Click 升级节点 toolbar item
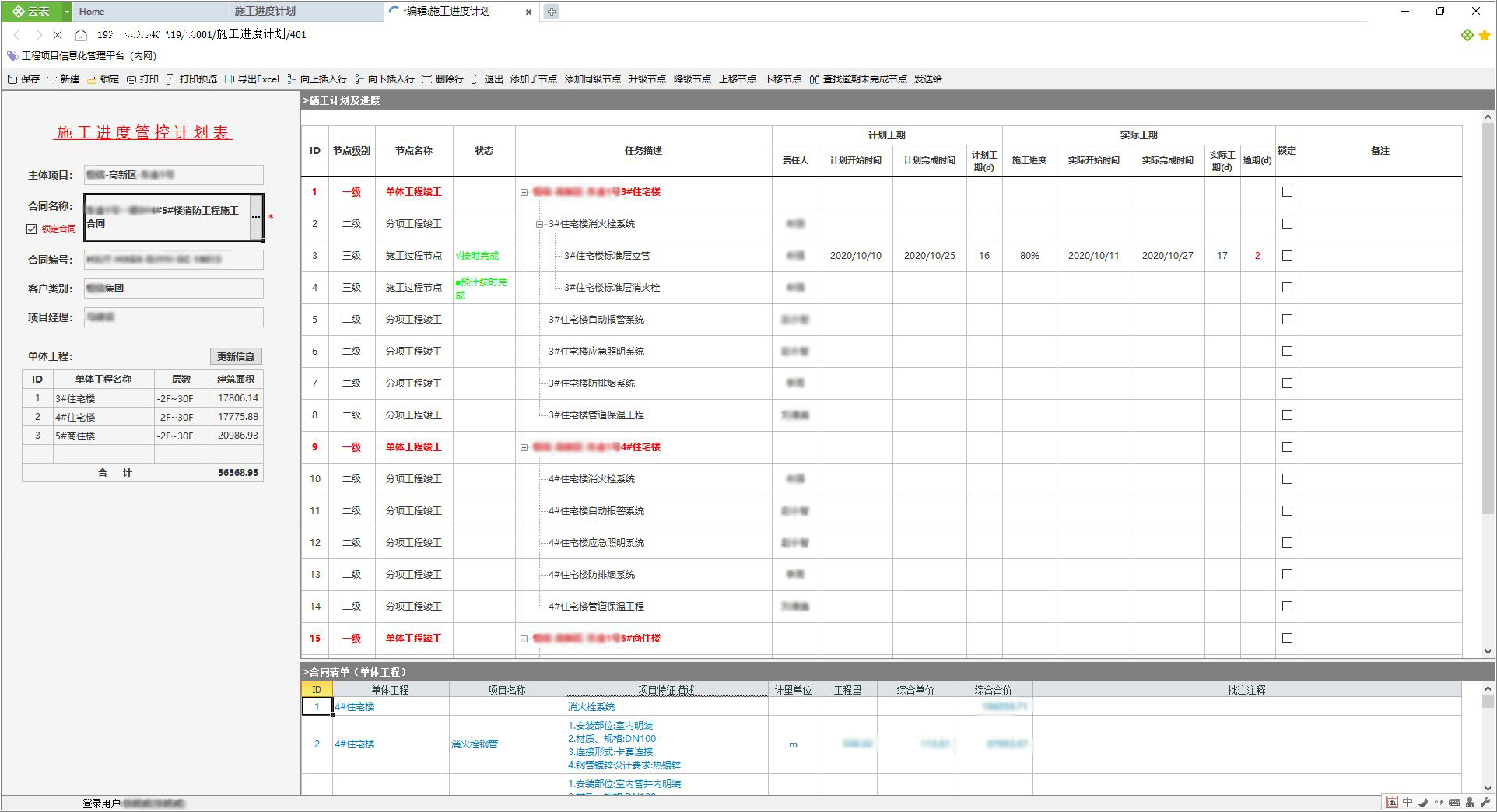1497x812 pixels. (647, 79)
